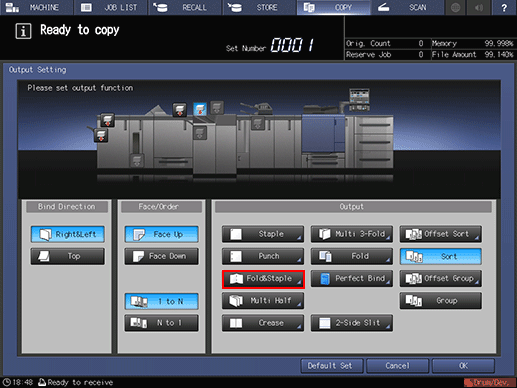The height and width of the screenshot is (388, 517).
Task: Select the blue highlighted output tray icon
Action: point(200,109)
